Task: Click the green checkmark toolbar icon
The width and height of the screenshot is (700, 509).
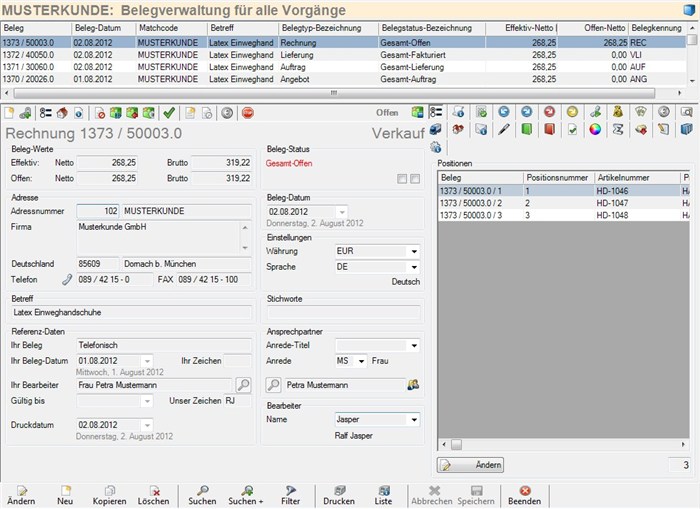Action: [x=169, y=113]
